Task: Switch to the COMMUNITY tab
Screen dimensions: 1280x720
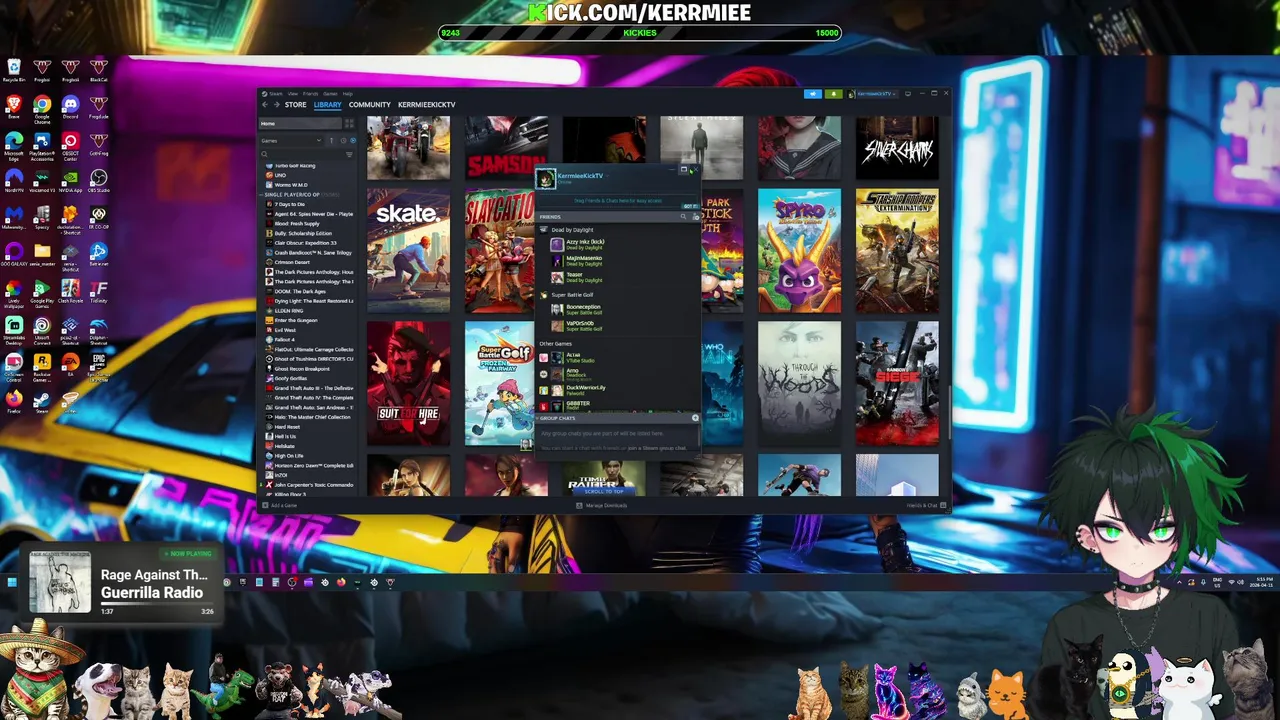Action: [369, 105]
